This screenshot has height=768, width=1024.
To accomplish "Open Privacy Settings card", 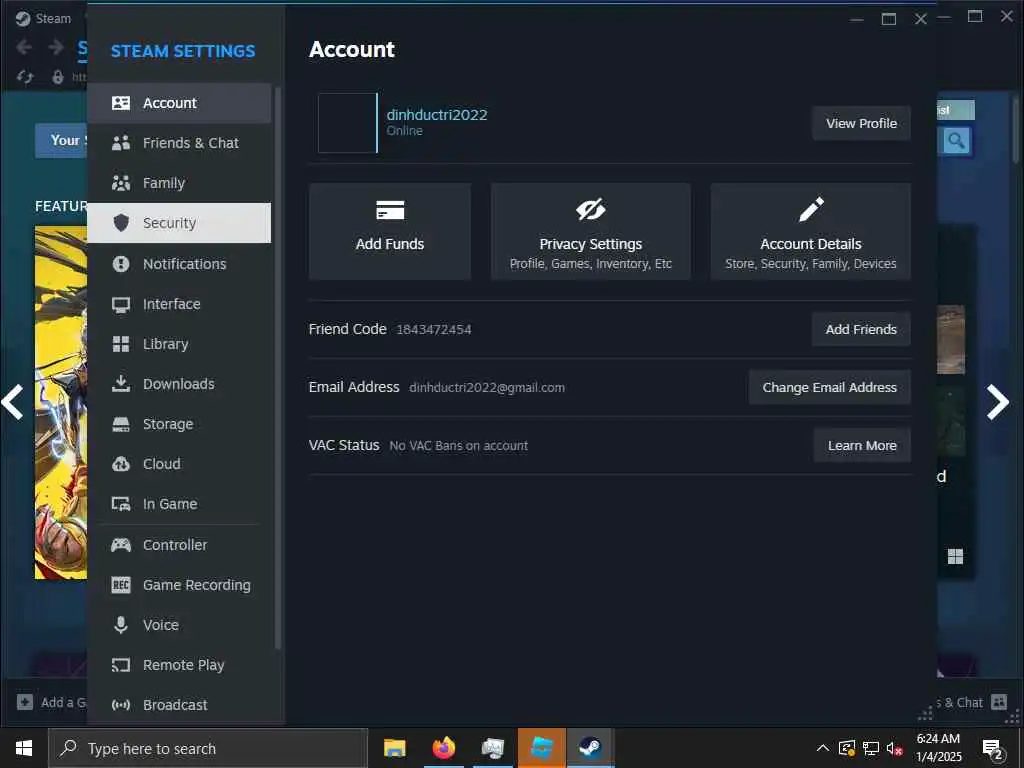I will 590,231.
